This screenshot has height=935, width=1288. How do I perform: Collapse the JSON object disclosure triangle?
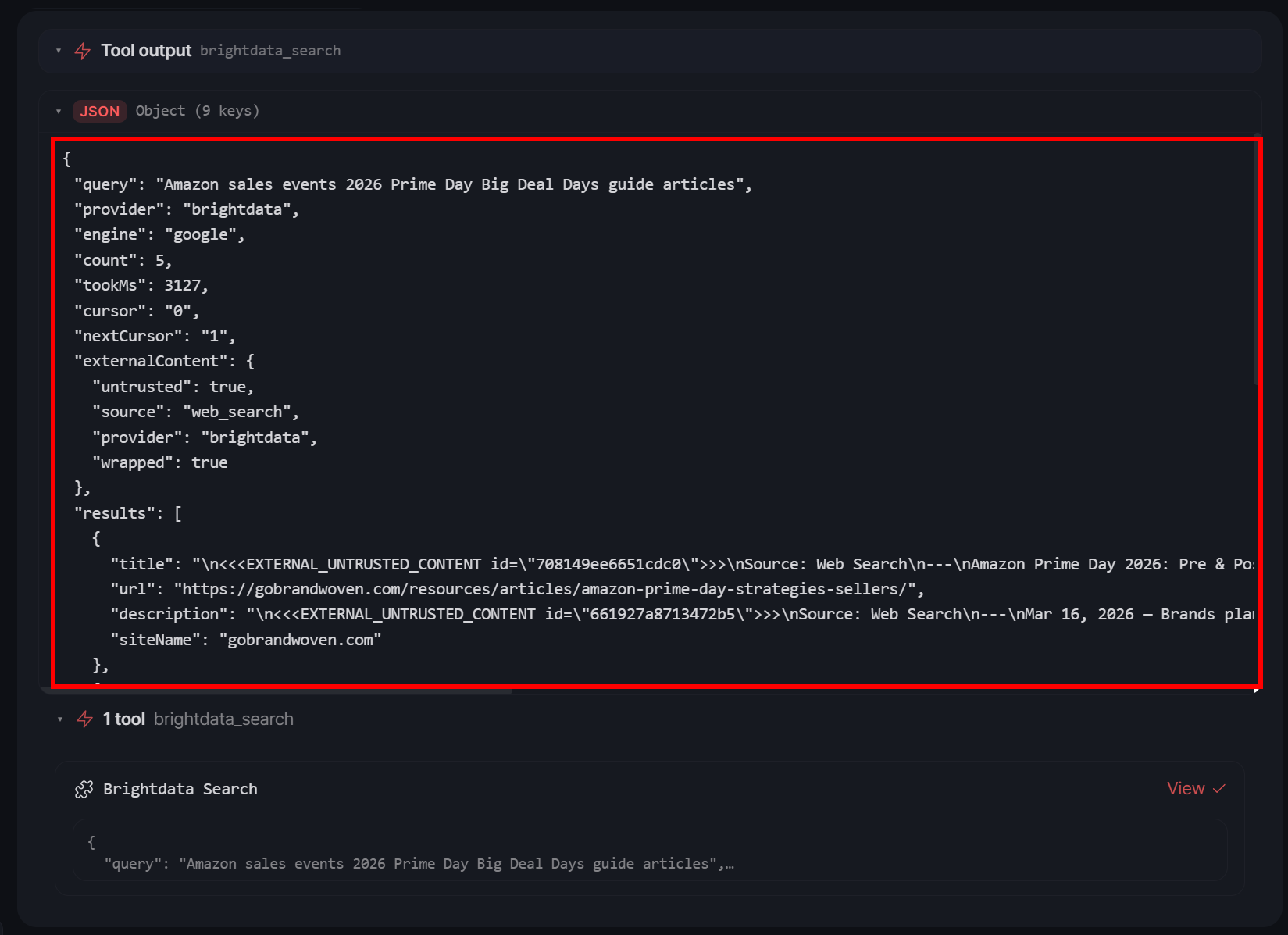(59, 111)
